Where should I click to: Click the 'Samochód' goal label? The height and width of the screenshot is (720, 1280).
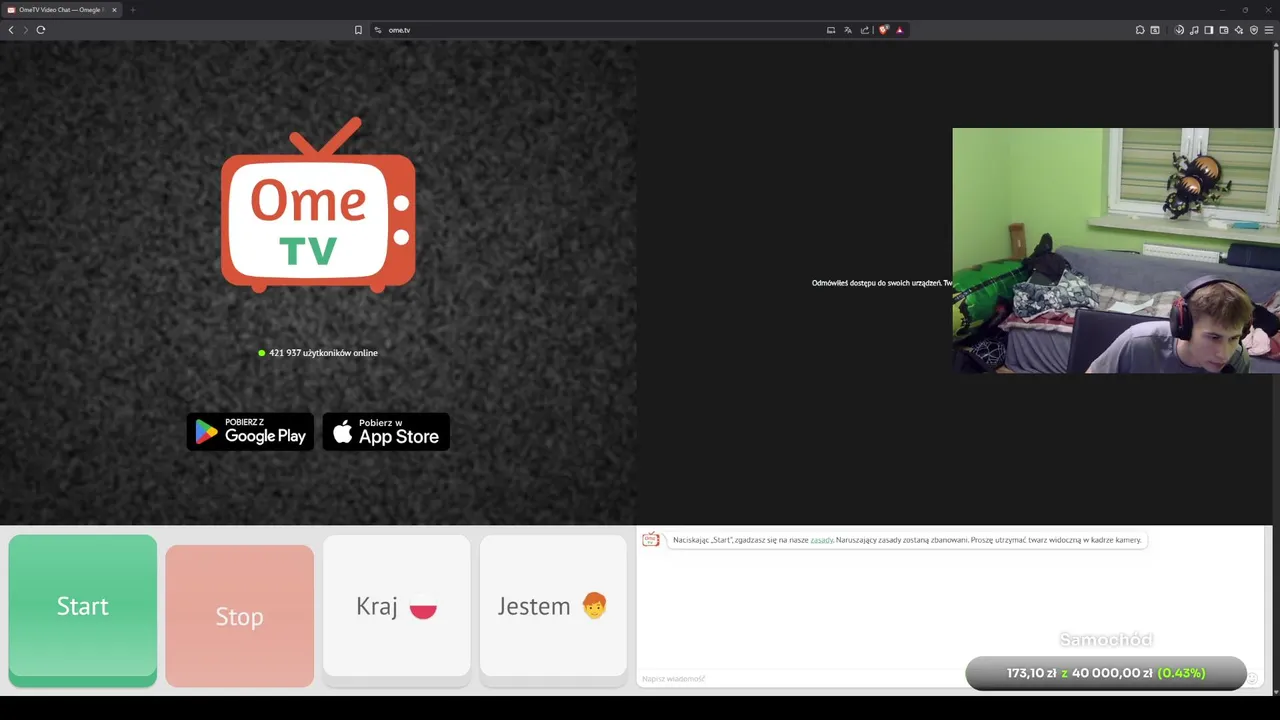(x=1106, y=640)
